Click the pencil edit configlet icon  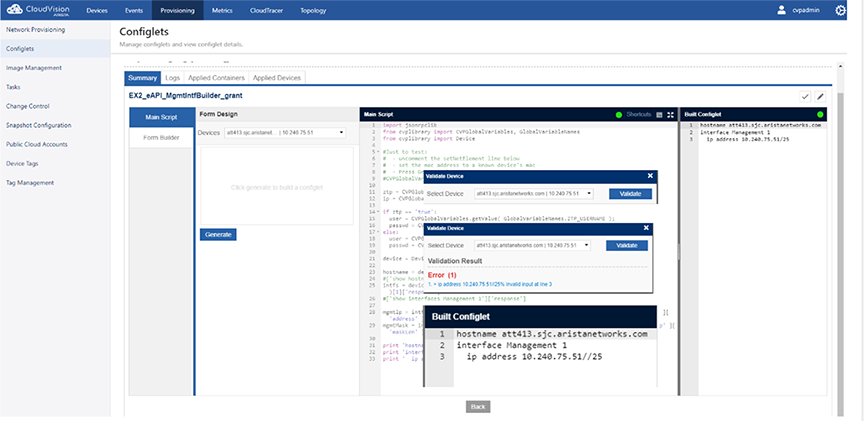(x=820, y=96)
